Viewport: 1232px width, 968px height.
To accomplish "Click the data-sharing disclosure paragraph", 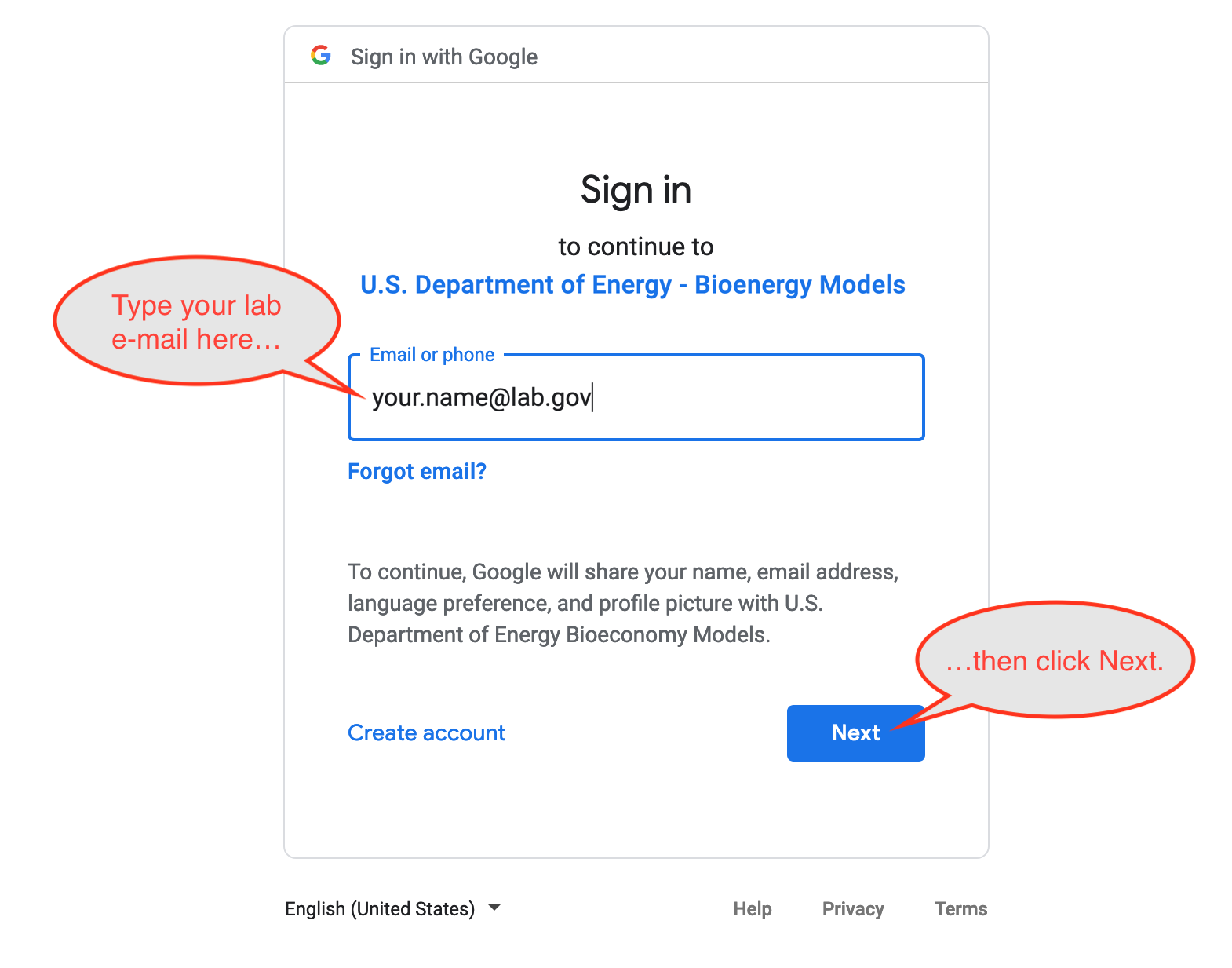I will pyautogui.click(x=623, y=603).
